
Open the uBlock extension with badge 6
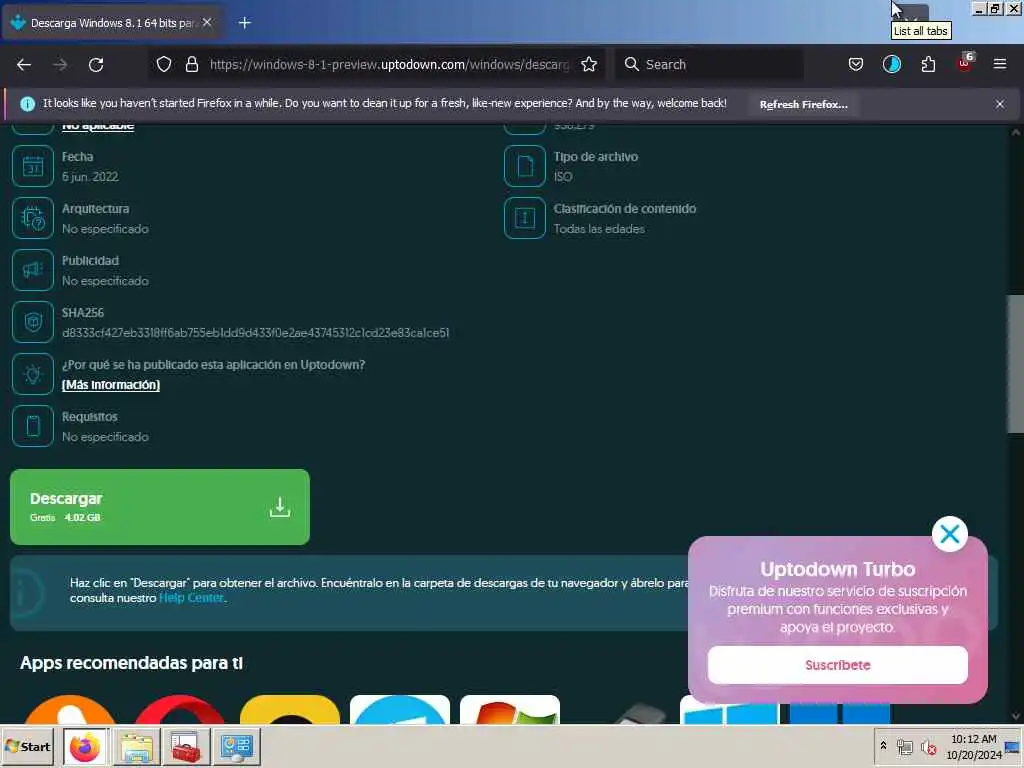pyautogui.click(x=965, y=64)
